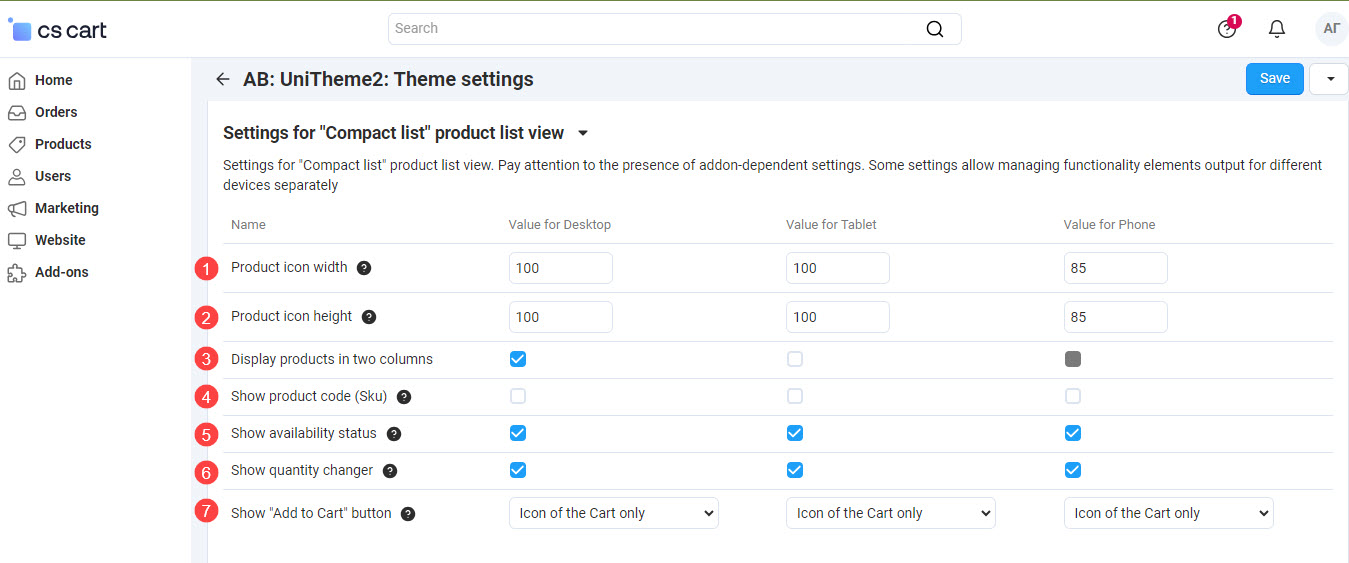
Task: Open Products menu item
Action: pyautogui.click(x=63, y=144)
